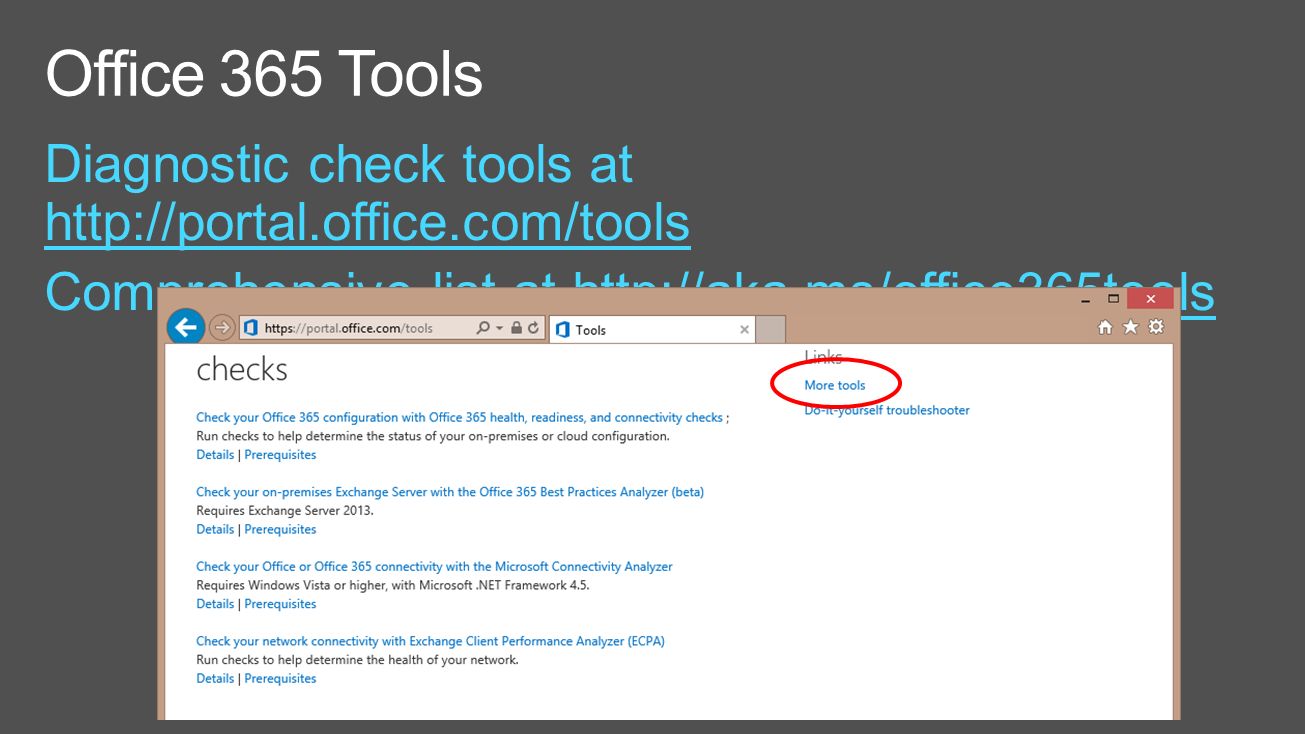Close the Tools tab
The image size is (1305, 734).
tap(744, 329)
